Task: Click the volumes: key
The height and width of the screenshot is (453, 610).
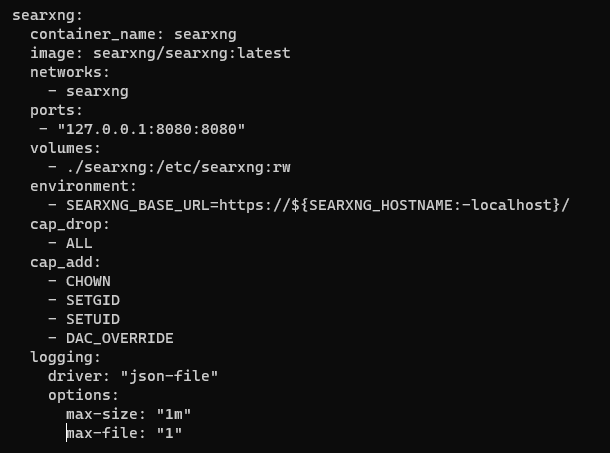Action: [x=65, y=148]
